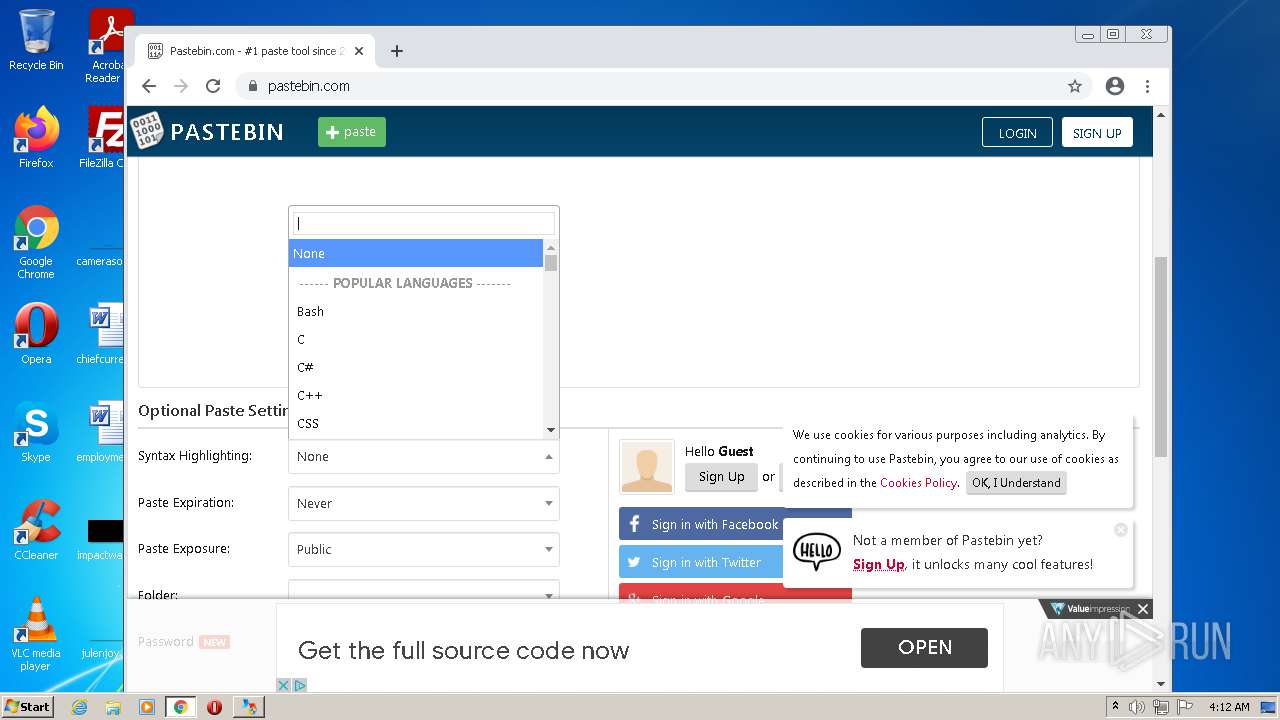This screenshot has height=720, width=1280.
Task: Open a new browser tab
Action: tap(397, 51)
